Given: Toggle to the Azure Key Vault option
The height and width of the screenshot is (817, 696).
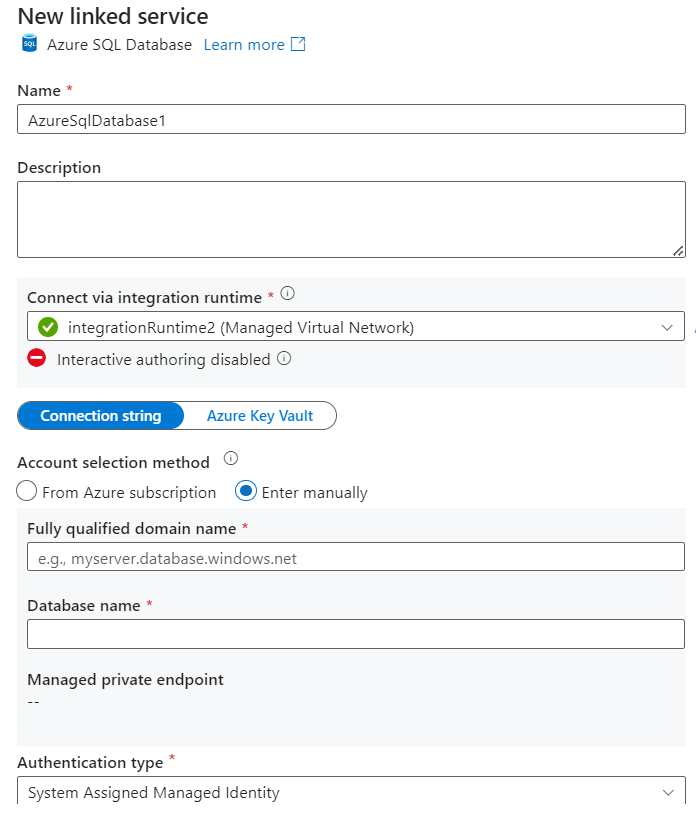Looking at the screenshot, I should tap(258, 415).
